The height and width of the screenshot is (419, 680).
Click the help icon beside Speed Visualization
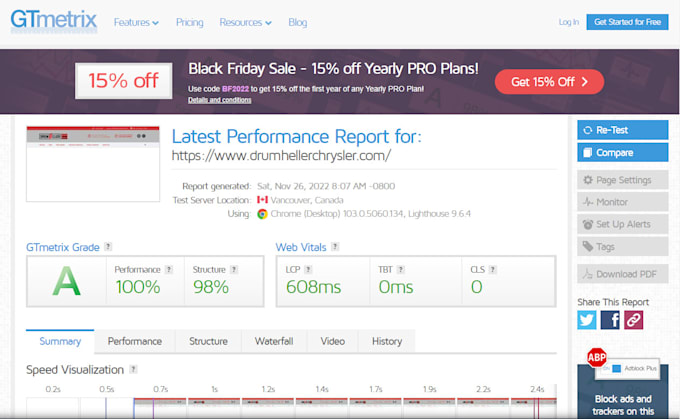coord(134,369)
